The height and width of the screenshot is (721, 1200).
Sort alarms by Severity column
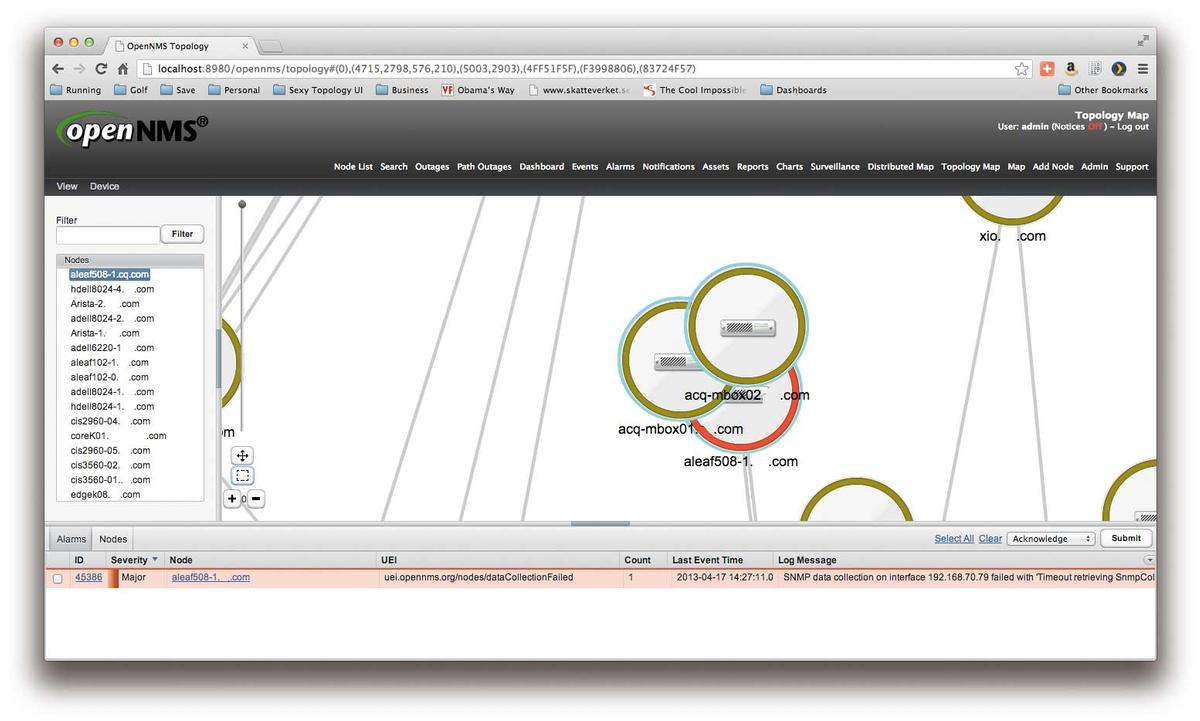(x=134, y=560)
